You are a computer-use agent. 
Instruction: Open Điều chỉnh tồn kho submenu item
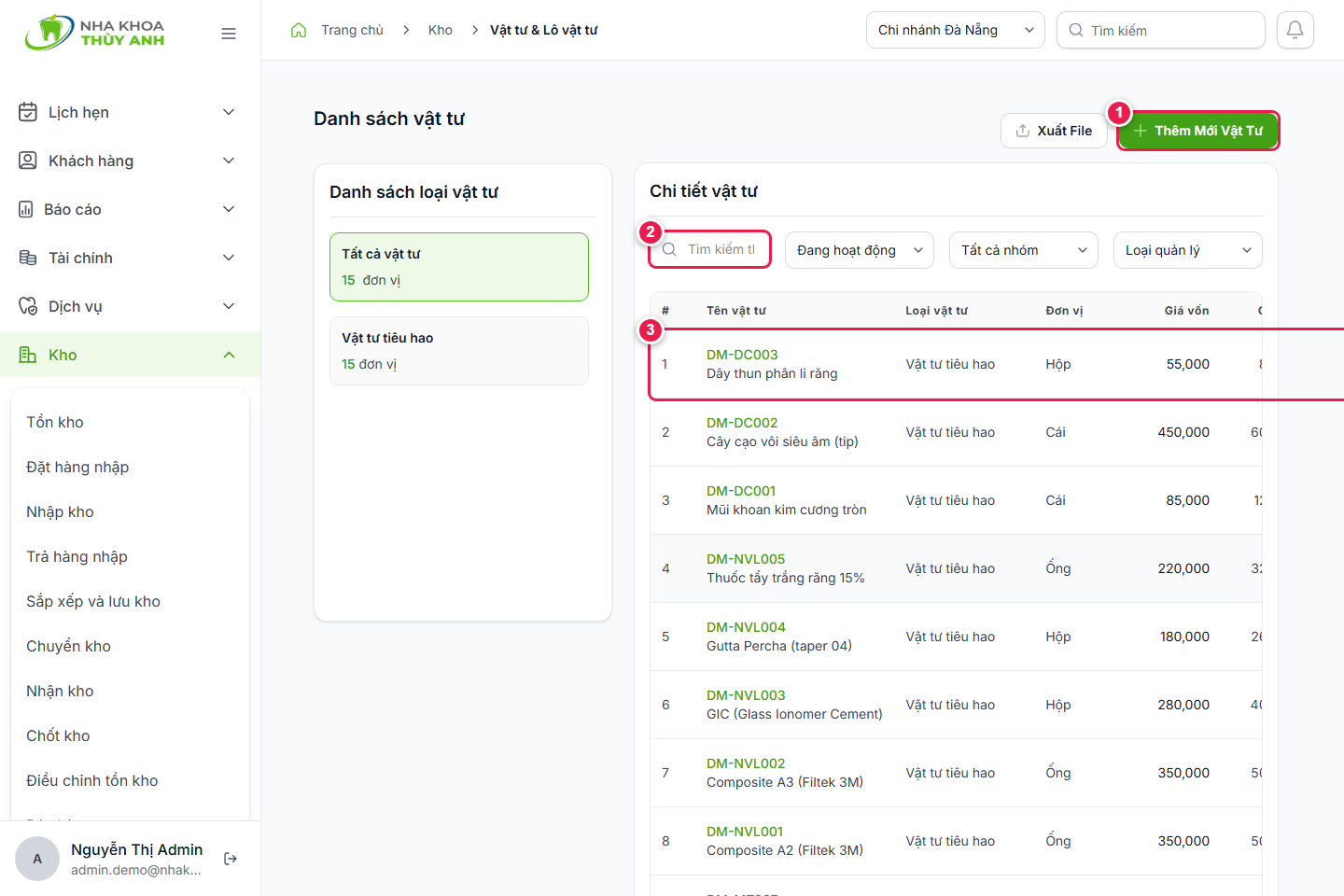coord(92,780)
